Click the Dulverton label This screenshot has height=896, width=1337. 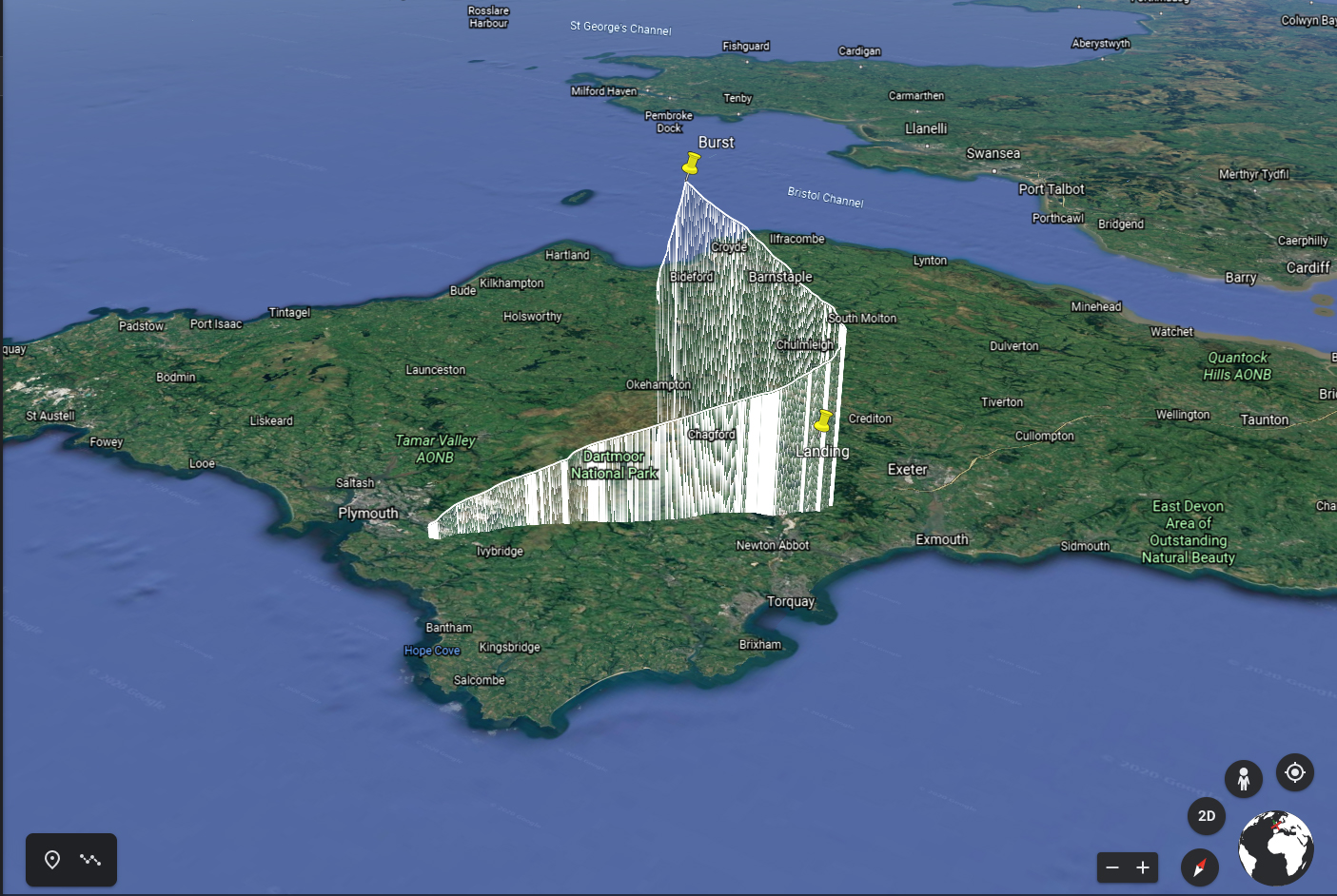1014,346
